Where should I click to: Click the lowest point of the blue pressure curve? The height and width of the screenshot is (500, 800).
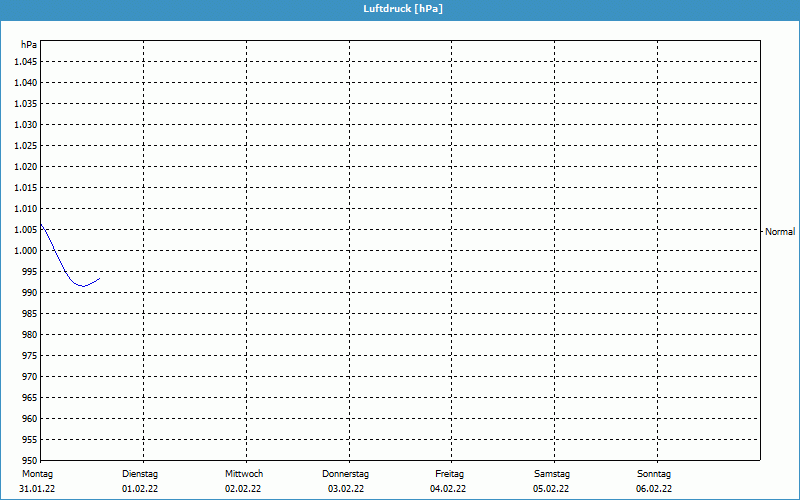pos(82,286)
